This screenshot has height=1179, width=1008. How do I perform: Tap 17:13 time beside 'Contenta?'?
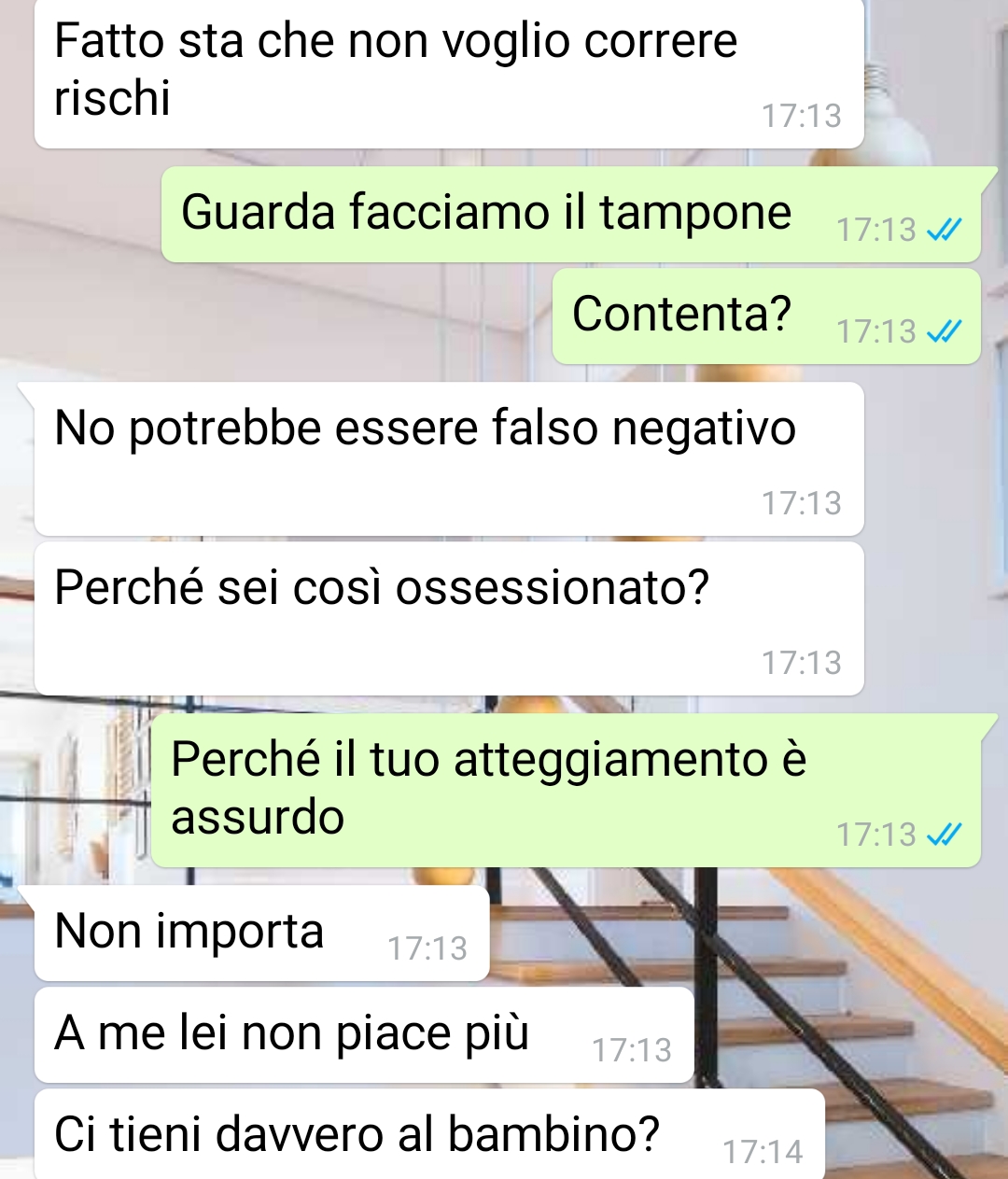click(x=876, y=332)
